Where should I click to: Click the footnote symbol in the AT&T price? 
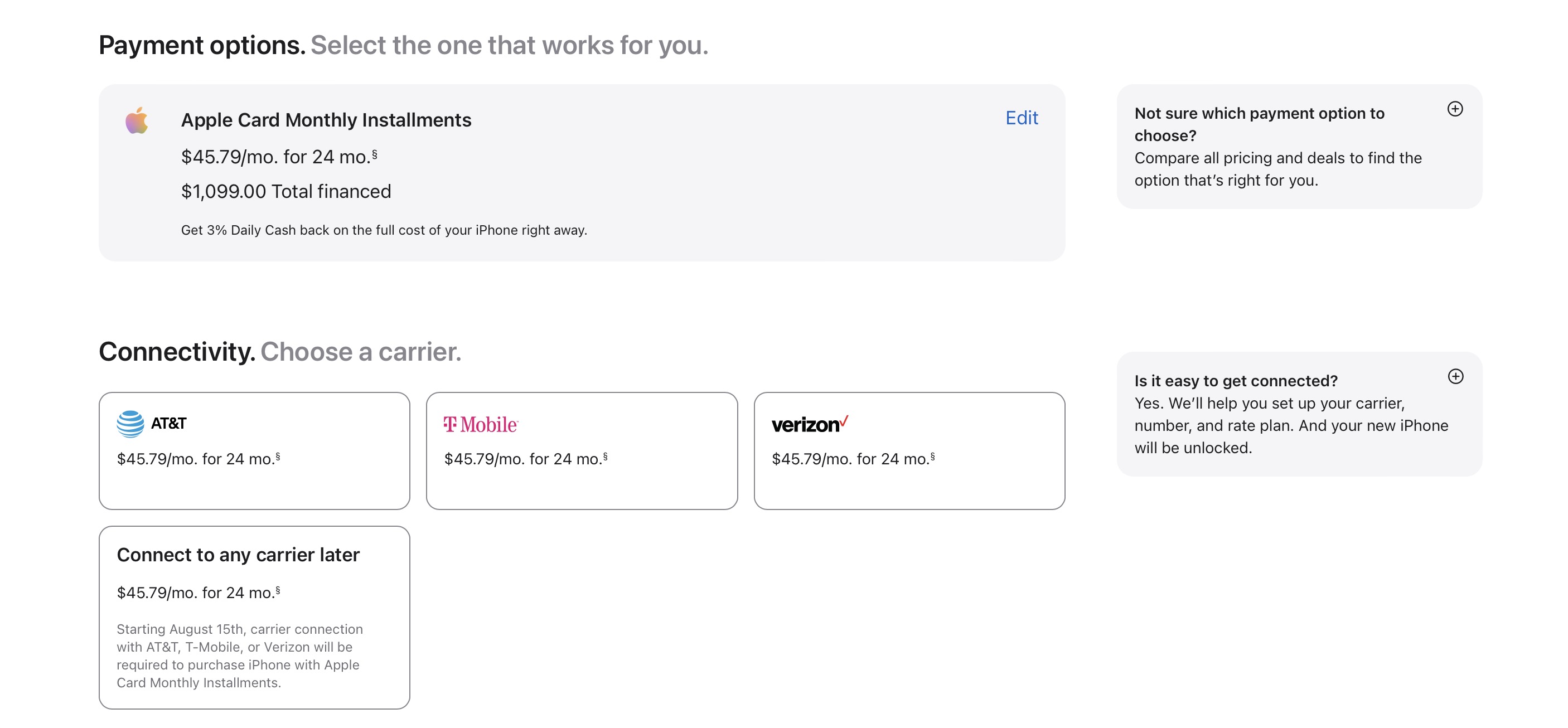tap(278, 456)
